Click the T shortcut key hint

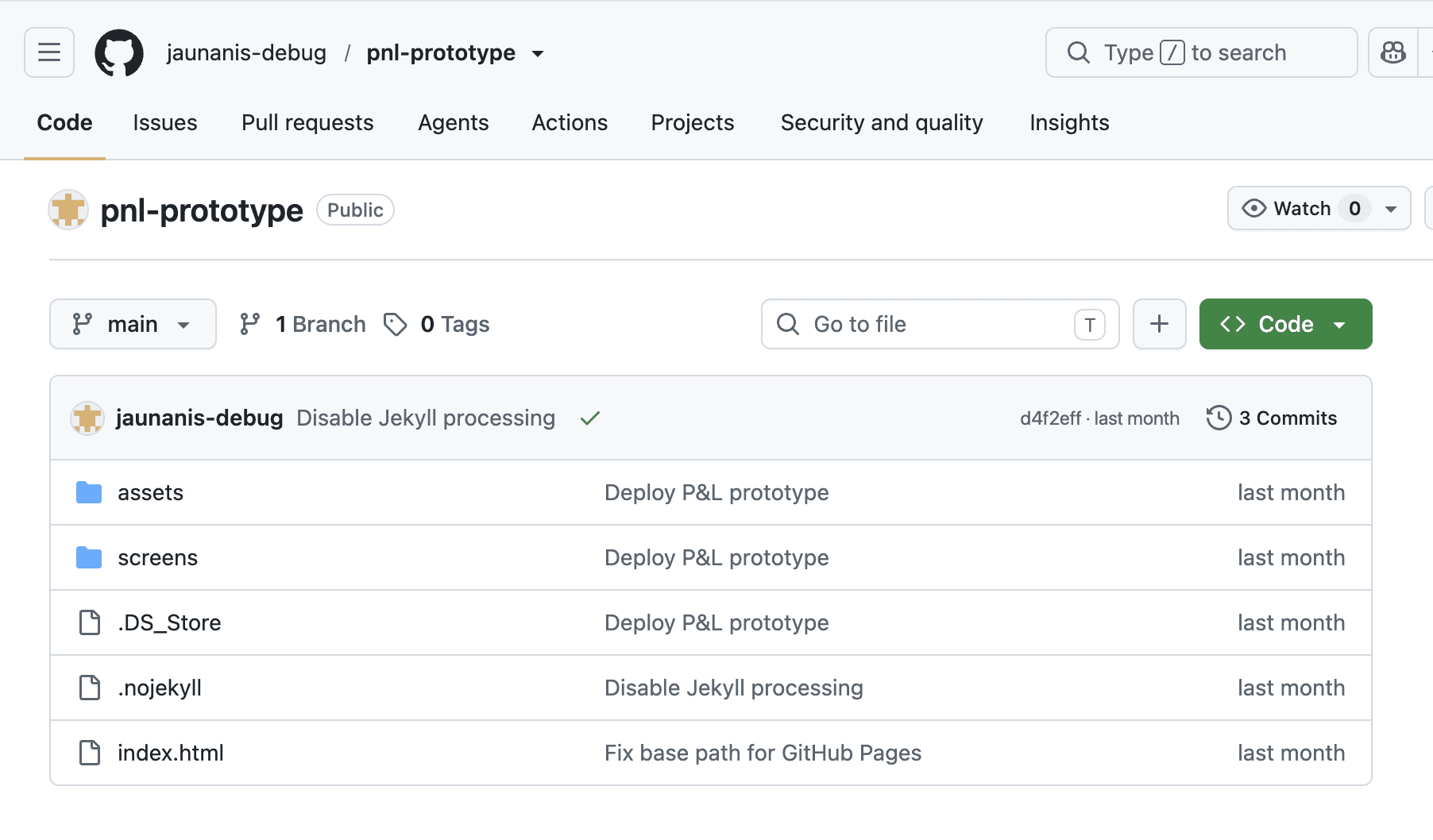pyautogui.click(x=1090, y=324)
